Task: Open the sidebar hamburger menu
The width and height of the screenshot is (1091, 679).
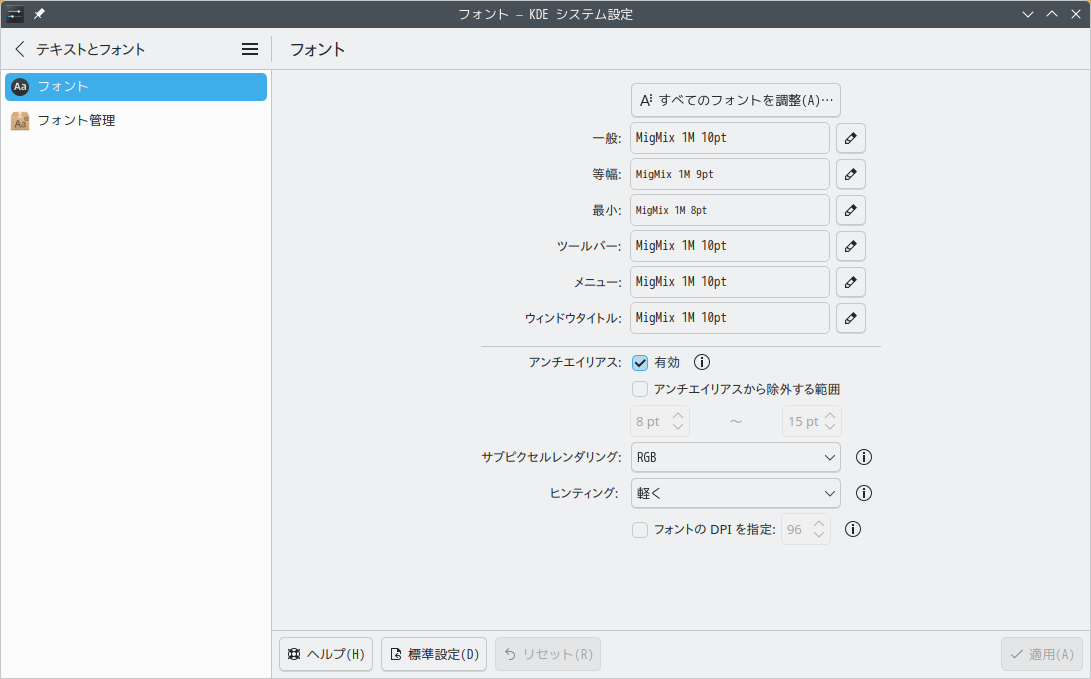Action: (249, 48)
